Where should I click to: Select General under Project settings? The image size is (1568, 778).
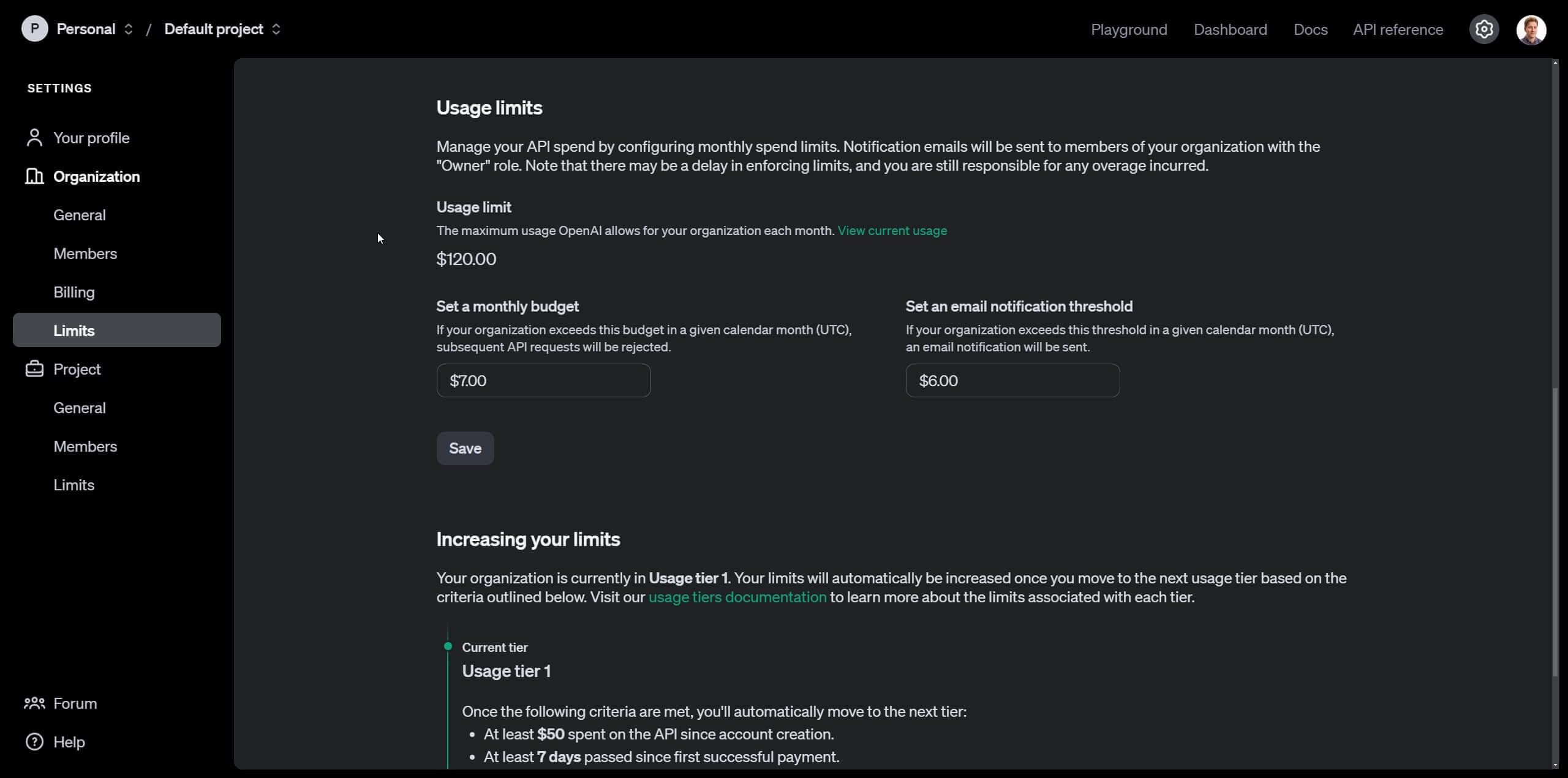(x=79, y=407)
